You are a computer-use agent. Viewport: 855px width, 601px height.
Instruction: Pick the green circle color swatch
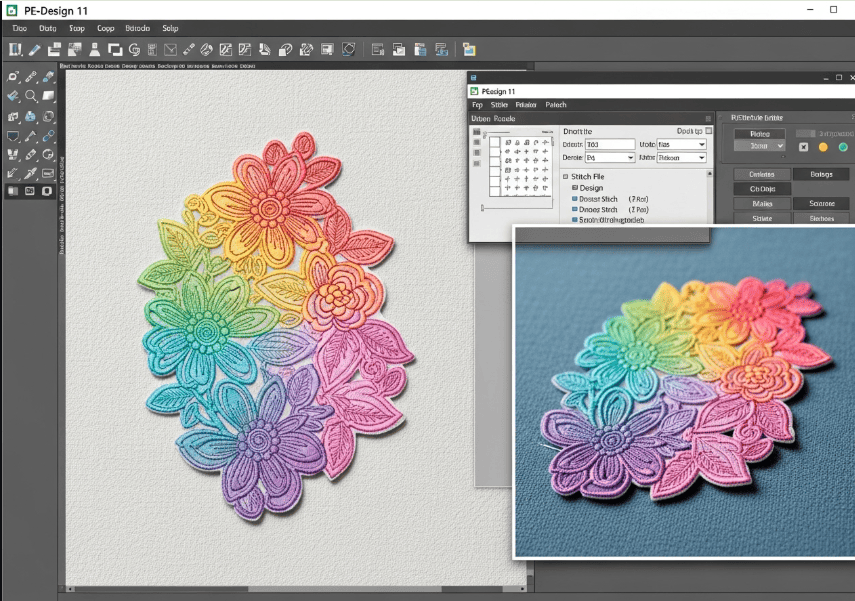click(x=843, y=147)
